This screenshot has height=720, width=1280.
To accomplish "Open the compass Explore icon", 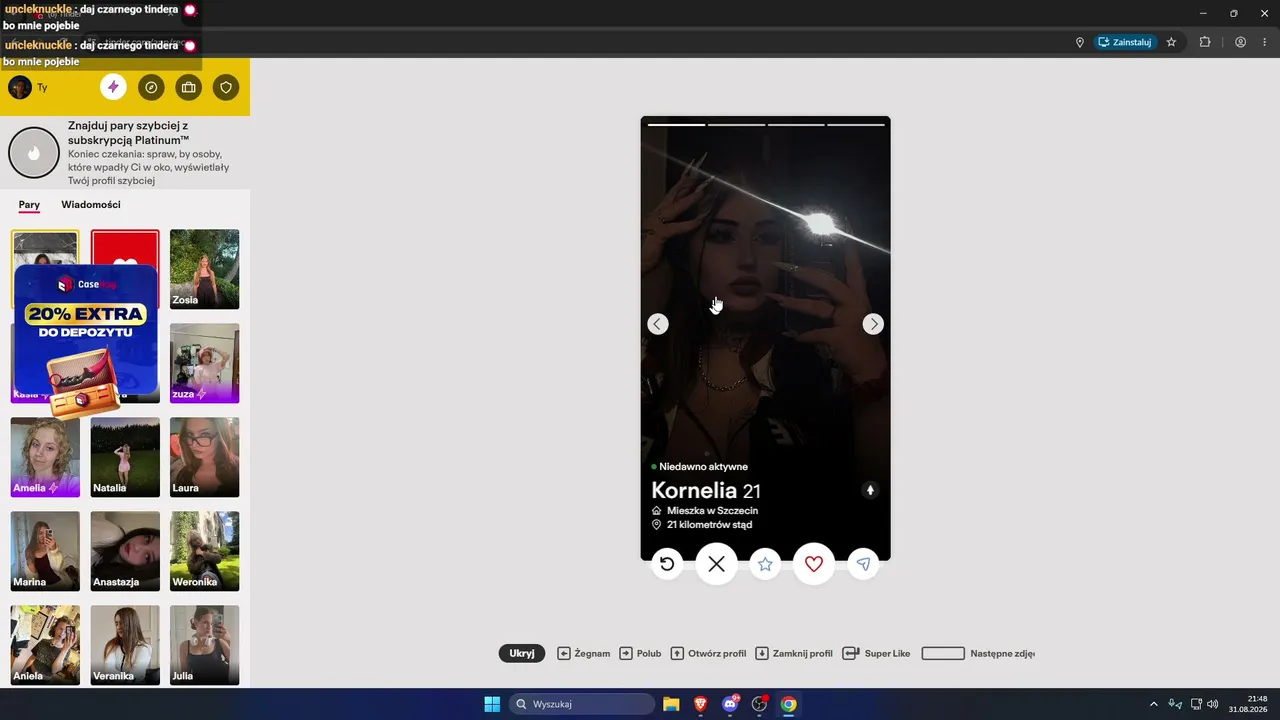I will (x=151, y=87).
